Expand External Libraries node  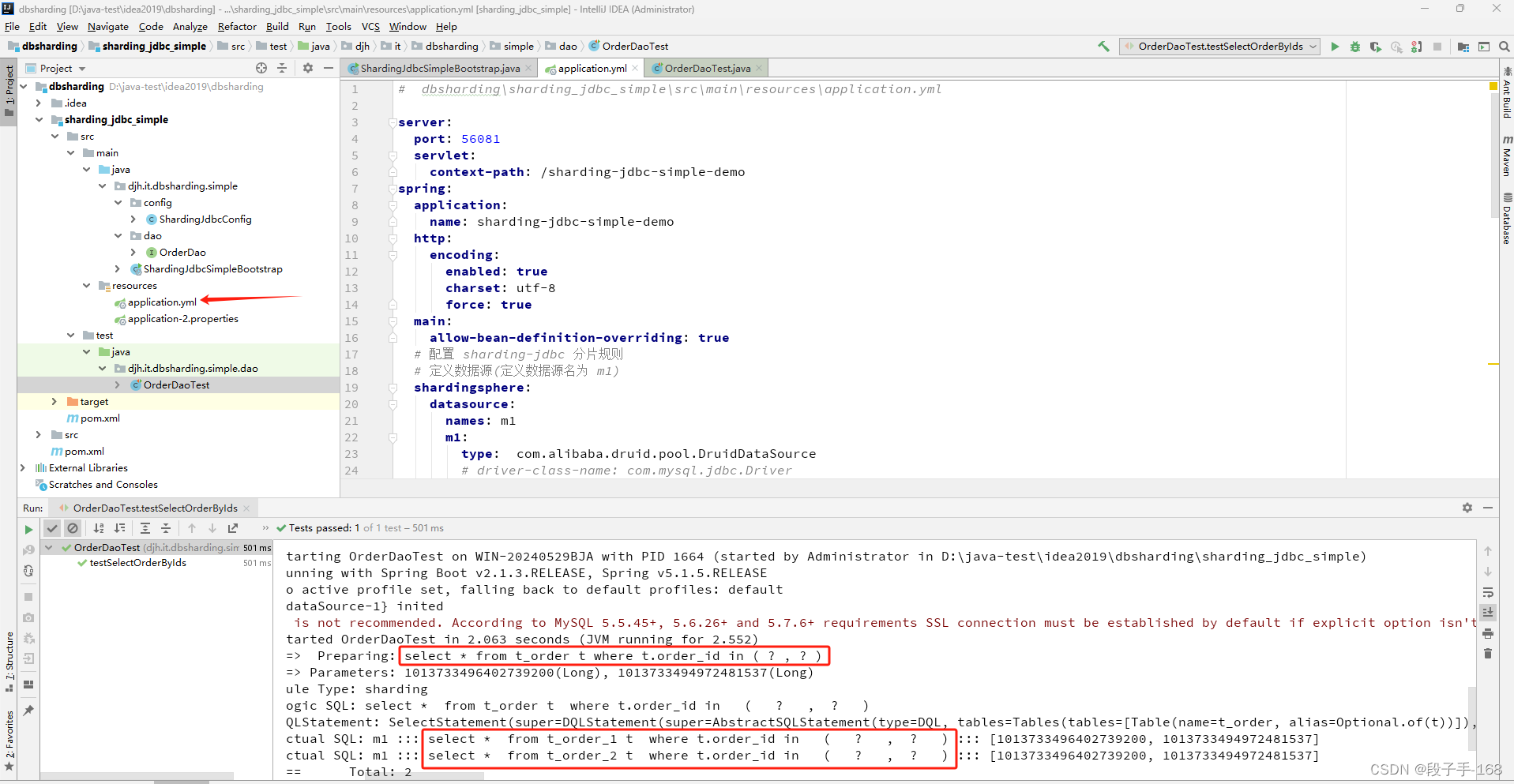[x=23, y=467]
